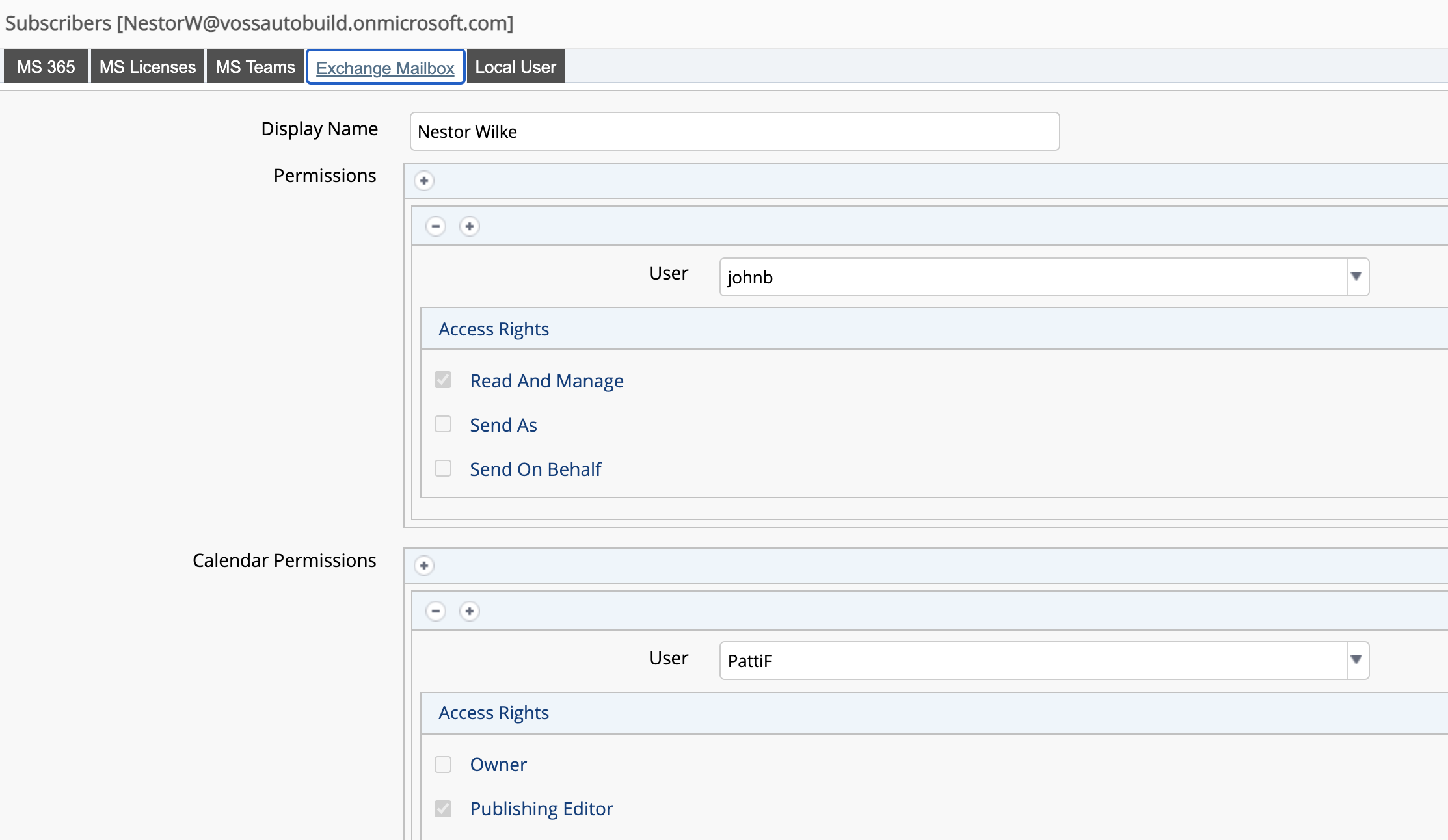Switch to the MS Licenses tab
Image resolution: width=1448 pixels, height=840 pixels.
148,67
